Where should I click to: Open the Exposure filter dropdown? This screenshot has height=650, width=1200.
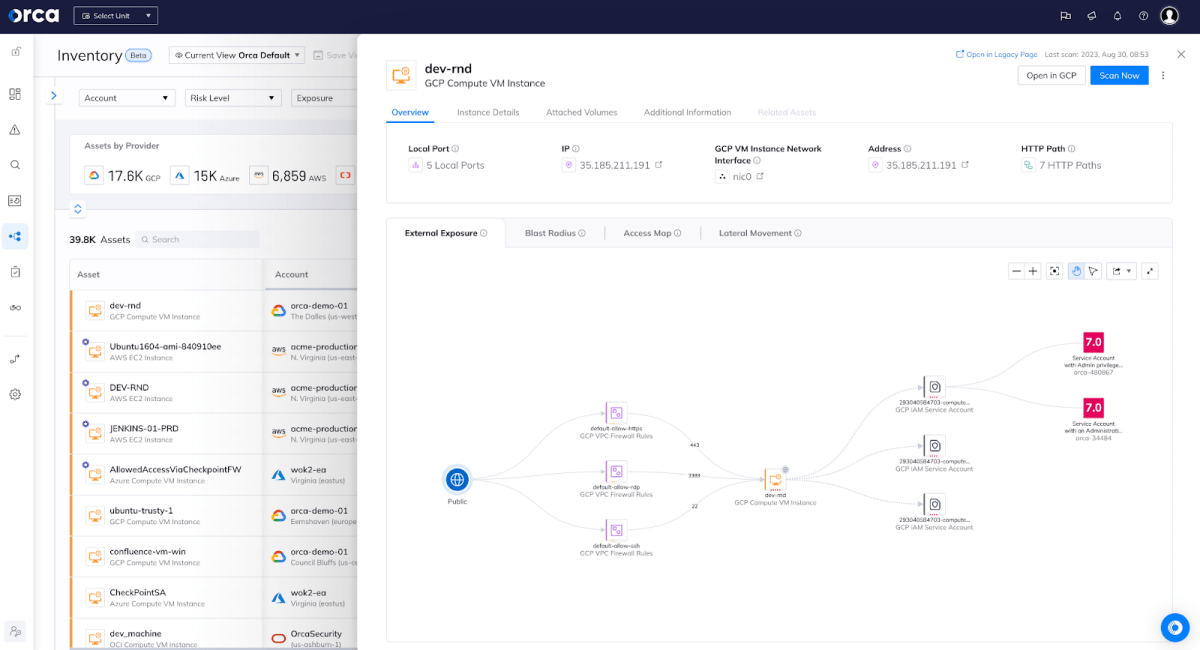click(324, 98)
